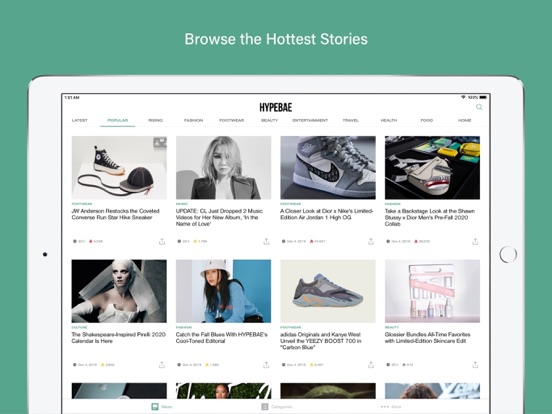Viewport: 552px width, 414px height.
Task: Share the Shawn Stussy x Dior story
Action: pos(475,241)
